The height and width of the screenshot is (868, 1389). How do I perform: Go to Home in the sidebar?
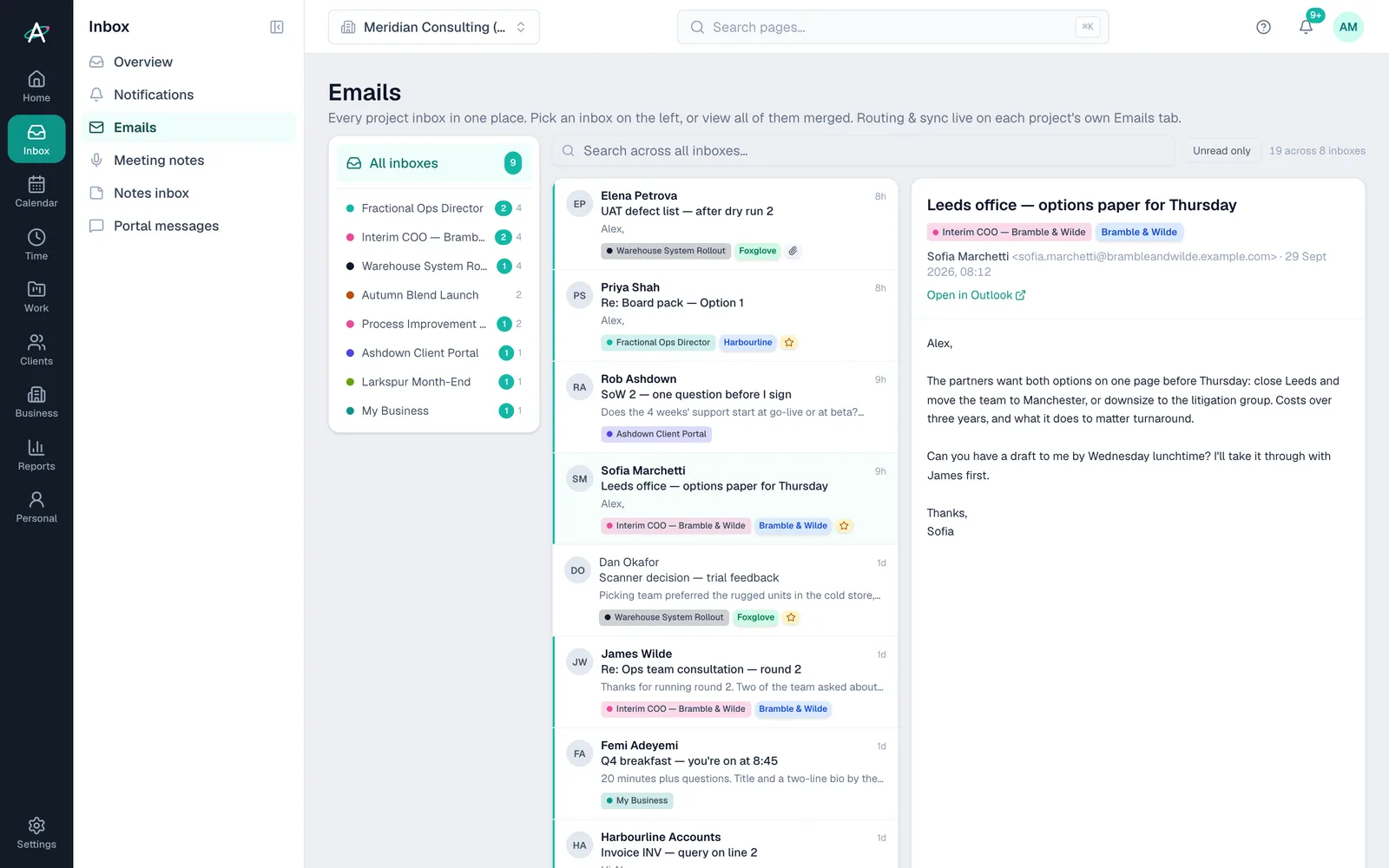tap(36, 86)
